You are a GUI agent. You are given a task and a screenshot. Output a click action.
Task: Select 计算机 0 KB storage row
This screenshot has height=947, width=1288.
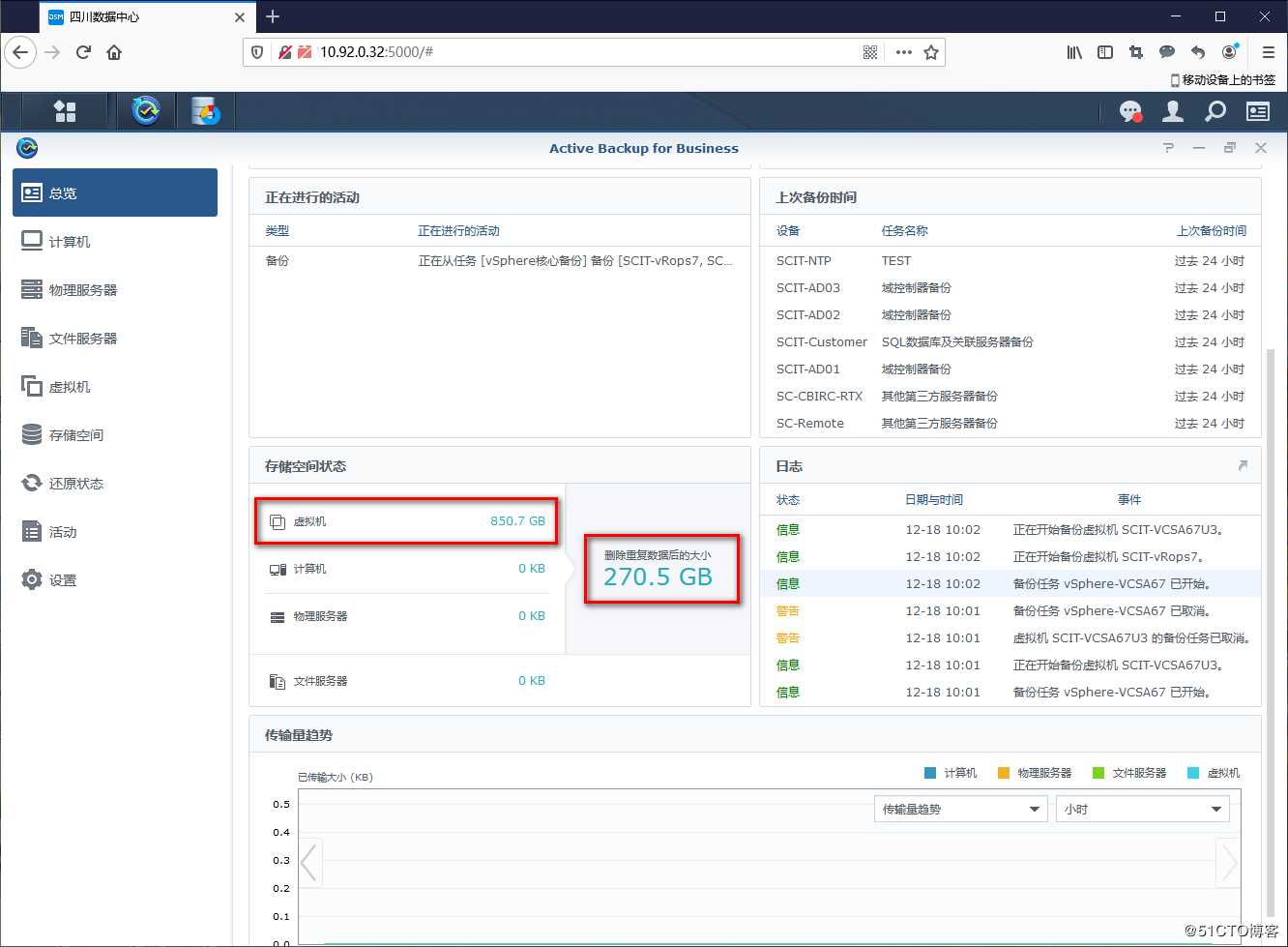[x=407, y=569]
